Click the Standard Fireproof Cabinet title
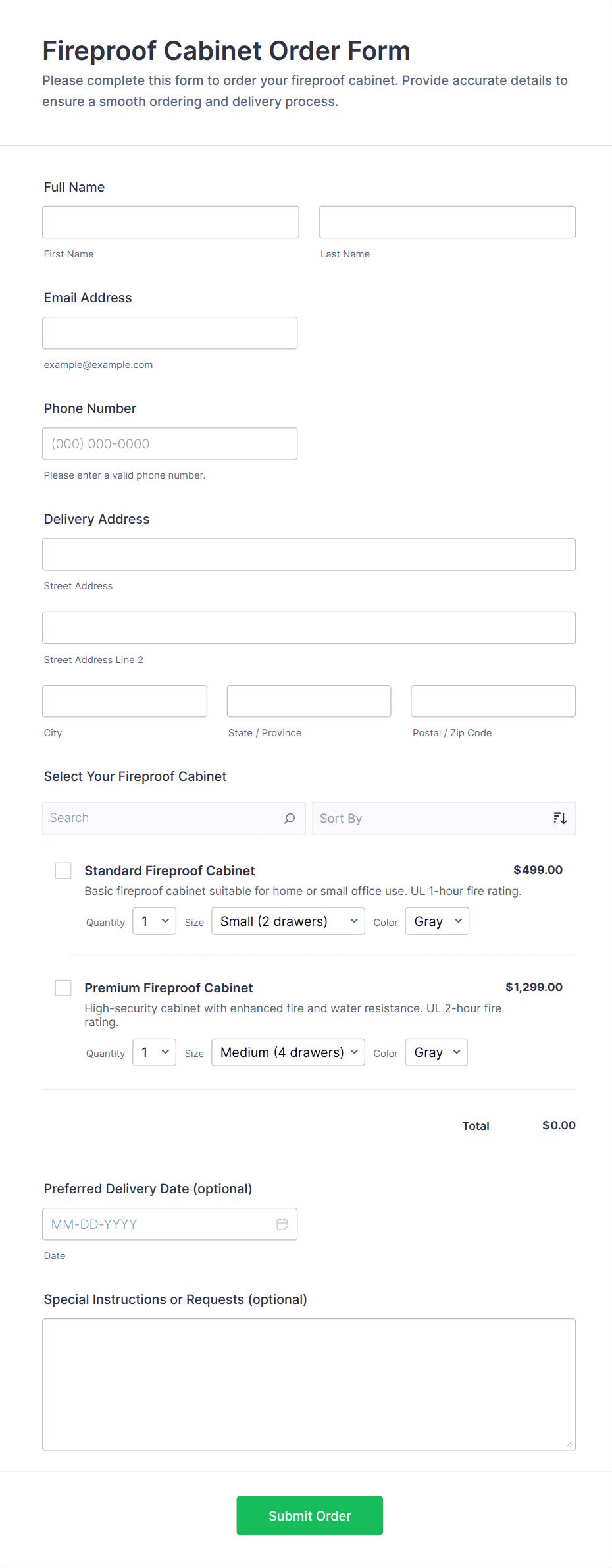 tap(169, 870)
